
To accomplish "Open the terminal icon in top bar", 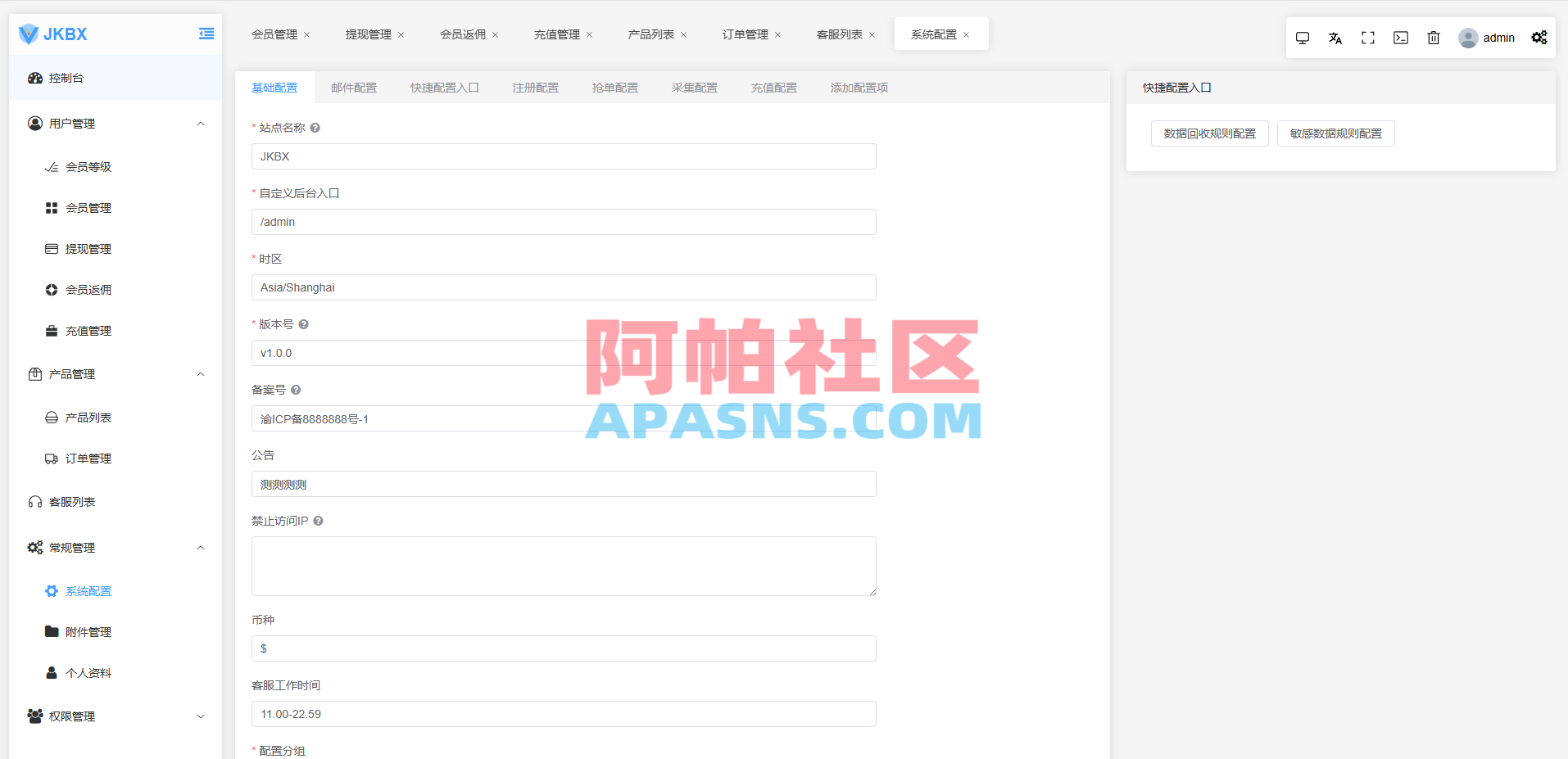I will pyautogui.click(x=1401, y=38).
